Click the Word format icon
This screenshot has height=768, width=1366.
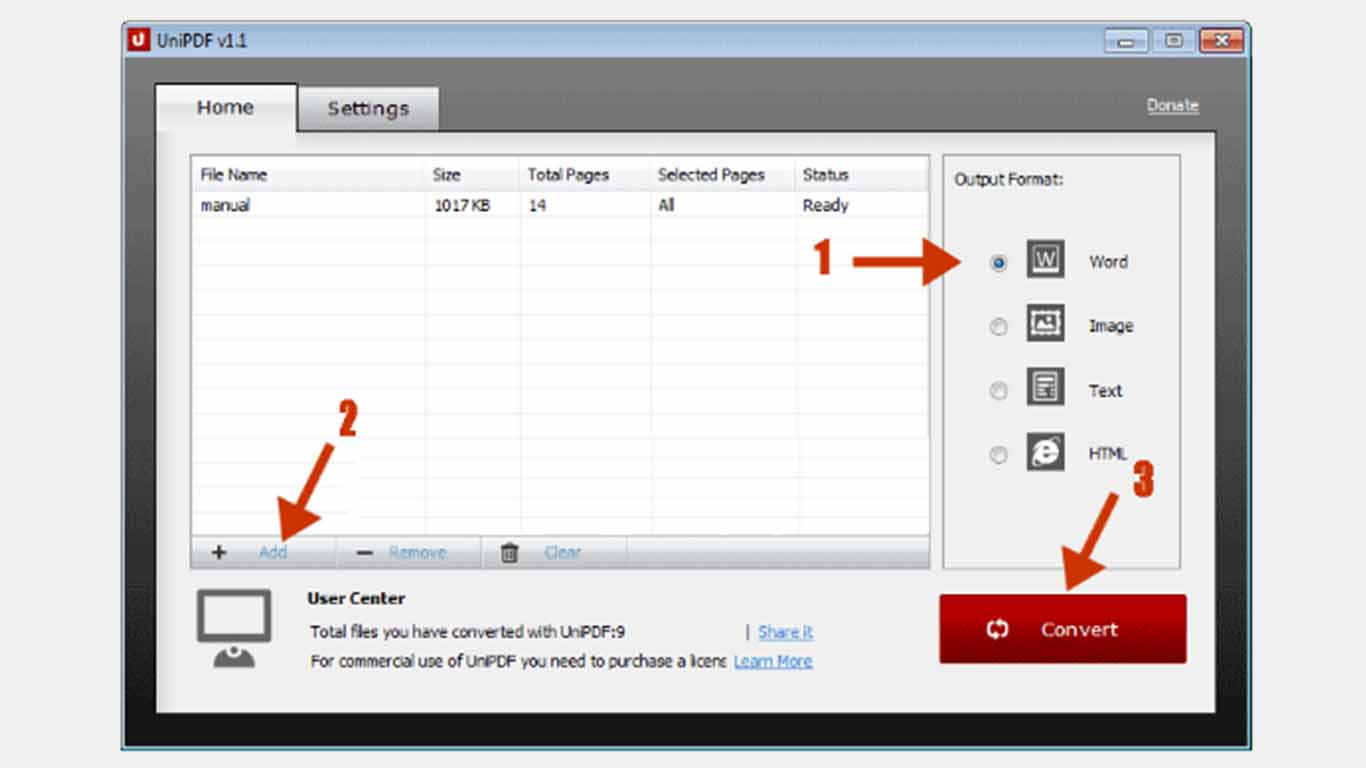(x=1045, y=261)
